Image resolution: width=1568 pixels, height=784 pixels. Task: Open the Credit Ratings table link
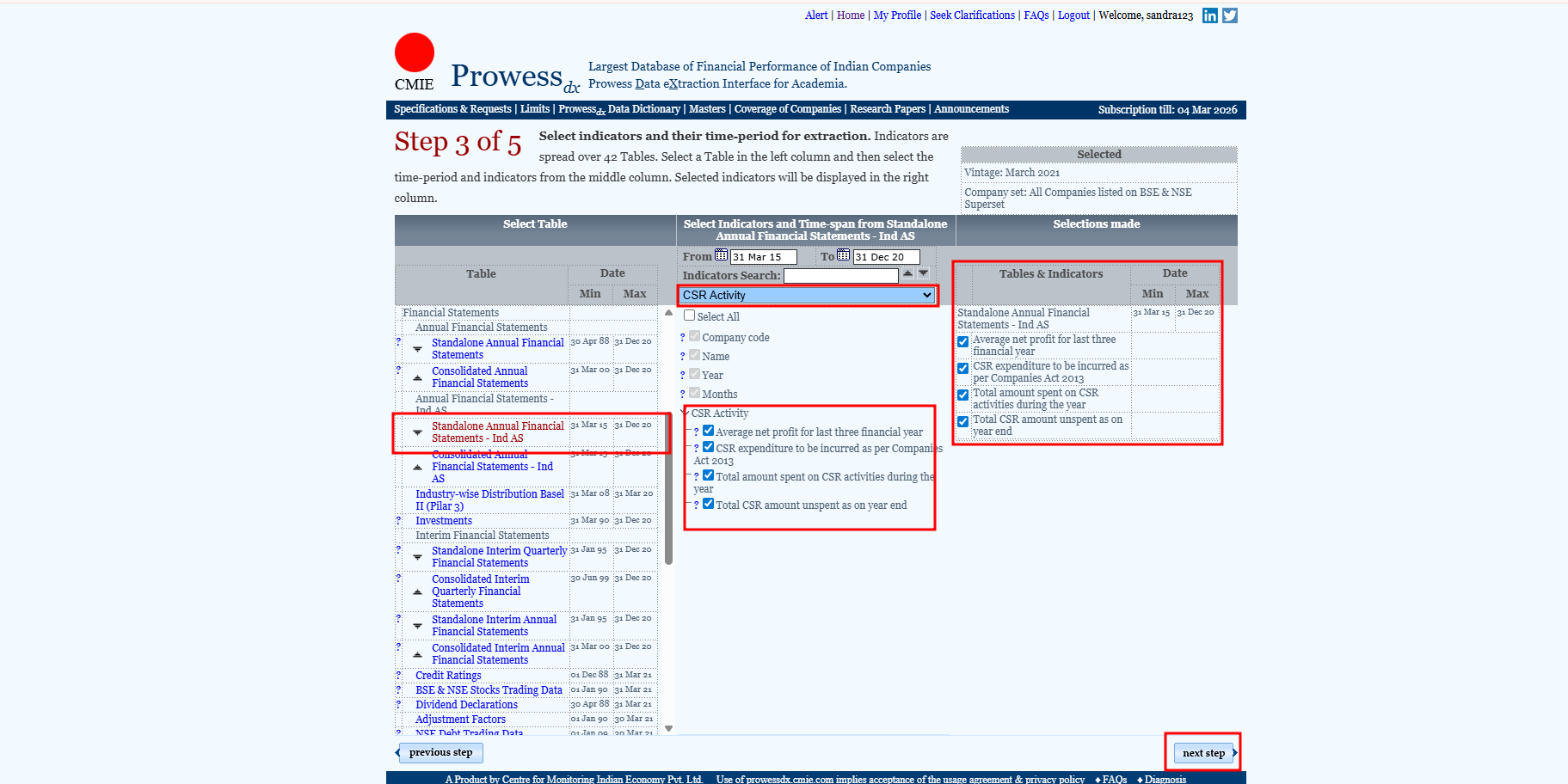[448, 676]
